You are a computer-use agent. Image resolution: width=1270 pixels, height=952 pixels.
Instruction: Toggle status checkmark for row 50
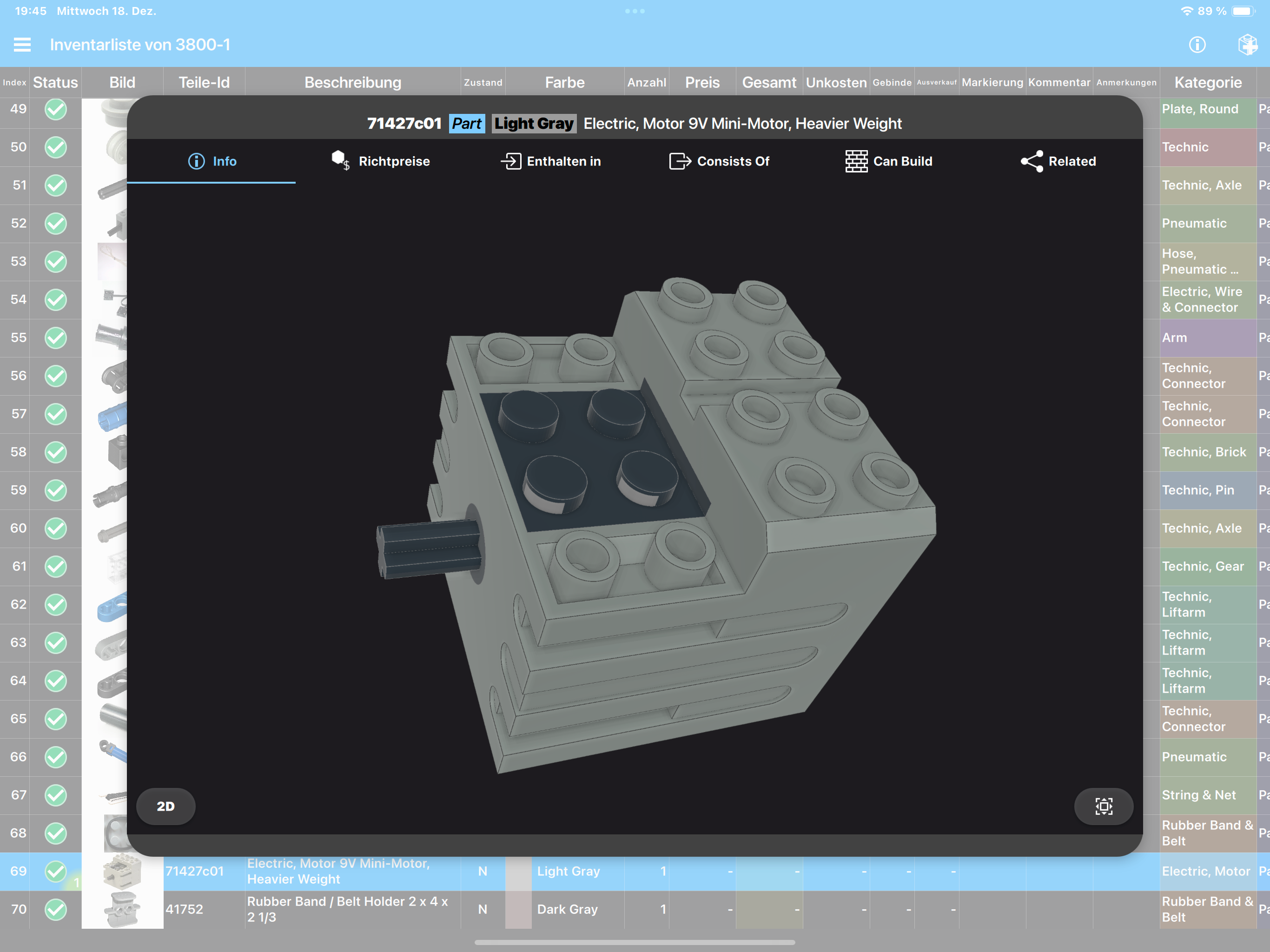point(56,147)
